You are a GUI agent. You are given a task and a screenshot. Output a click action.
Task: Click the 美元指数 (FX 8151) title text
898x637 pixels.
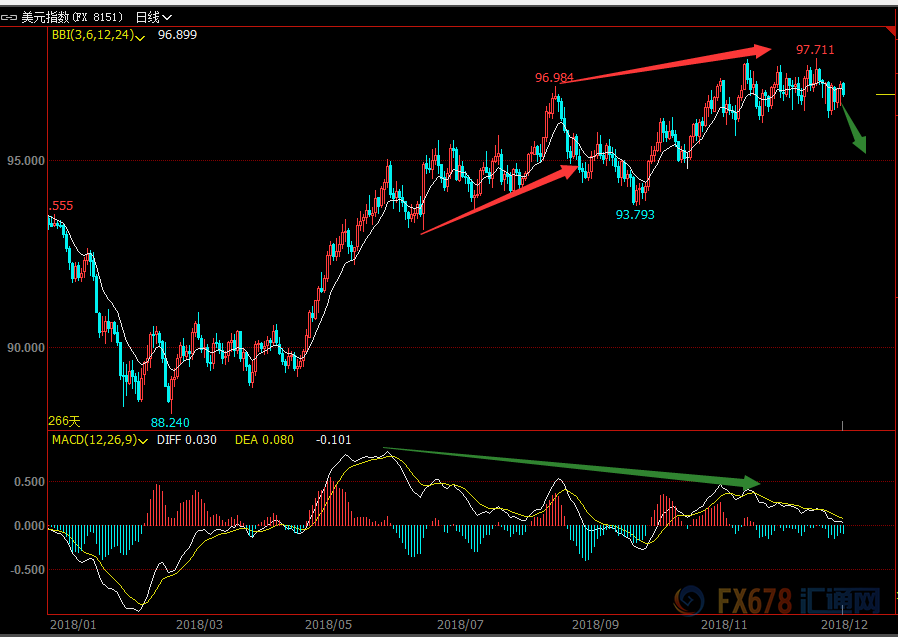[72, 18]
